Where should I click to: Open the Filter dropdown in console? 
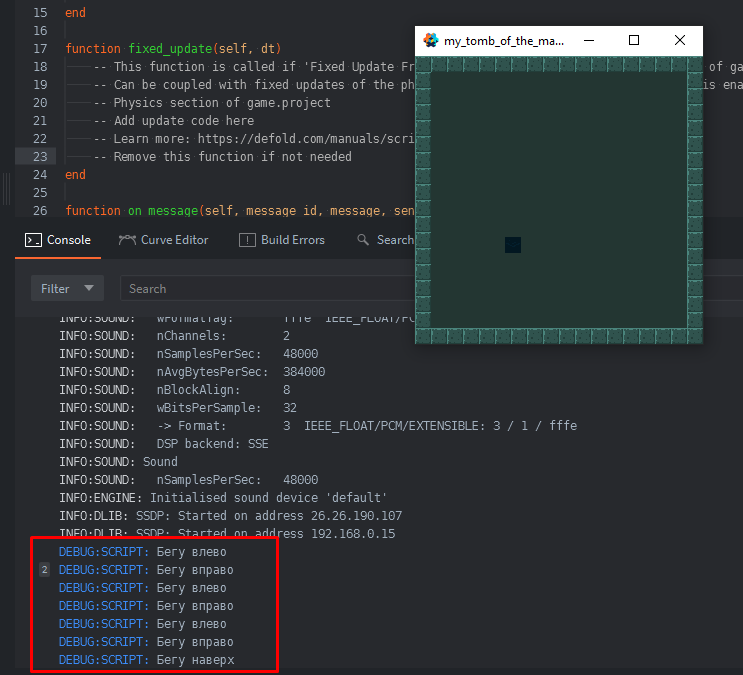(x=67, y=288)
